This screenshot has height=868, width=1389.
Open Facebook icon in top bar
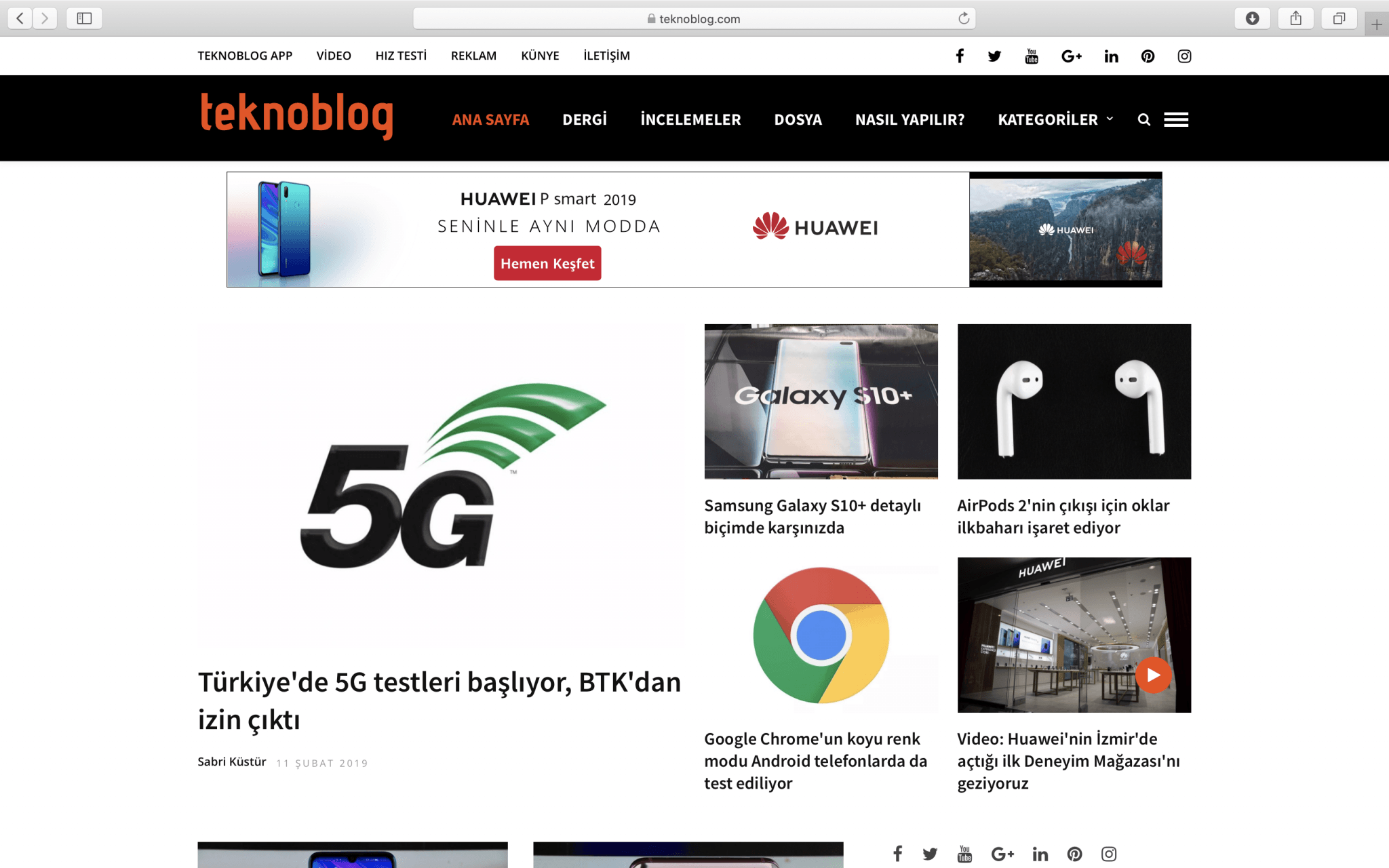point(960,56)
